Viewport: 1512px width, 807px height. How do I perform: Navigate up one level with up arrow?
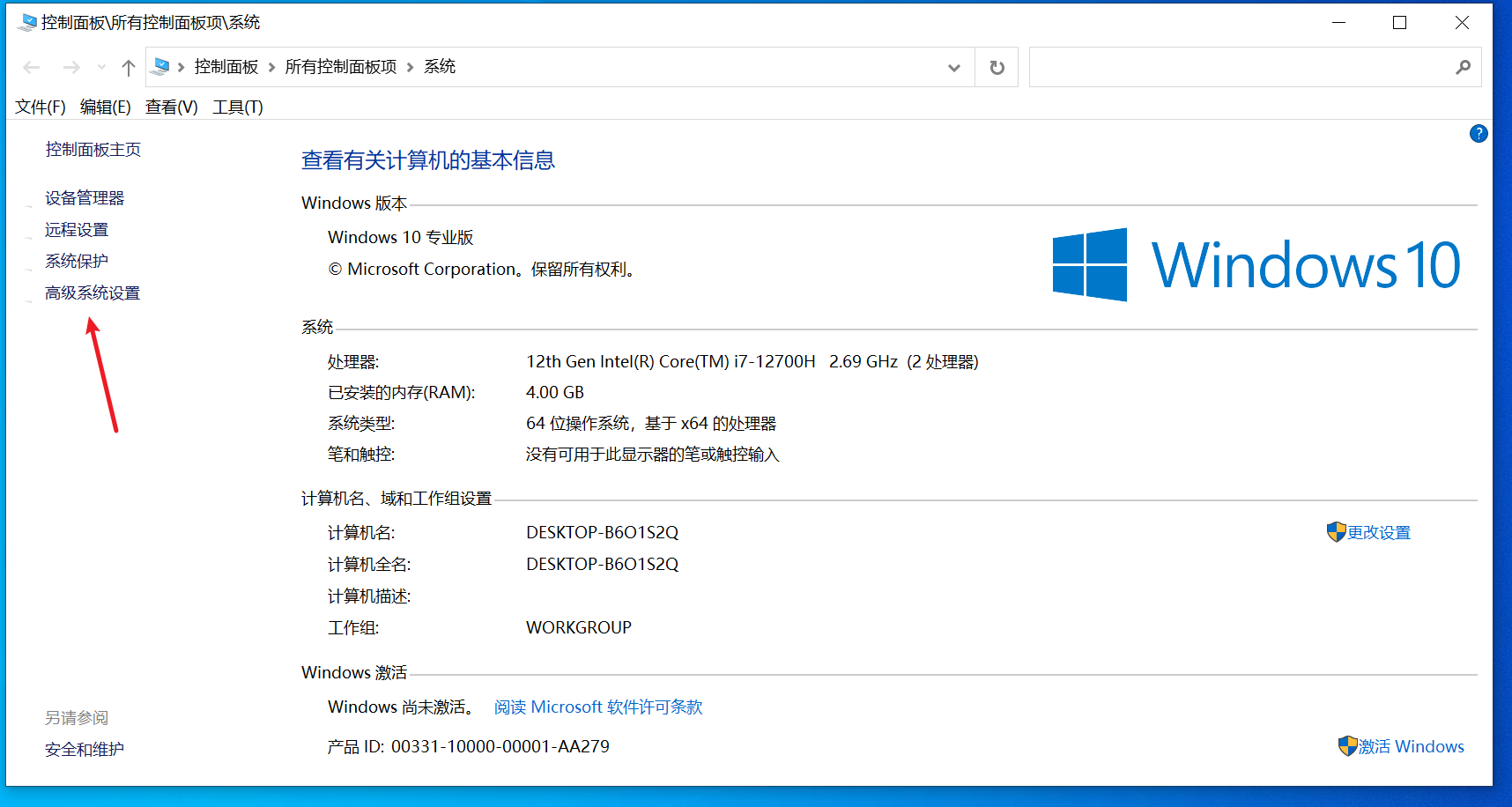click(129, 68)
